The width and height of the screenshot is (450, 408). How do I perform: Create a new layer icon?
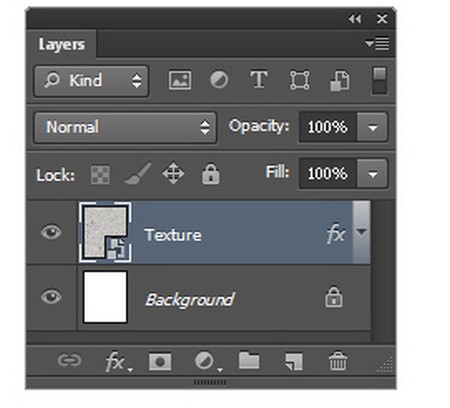(294, 362)
